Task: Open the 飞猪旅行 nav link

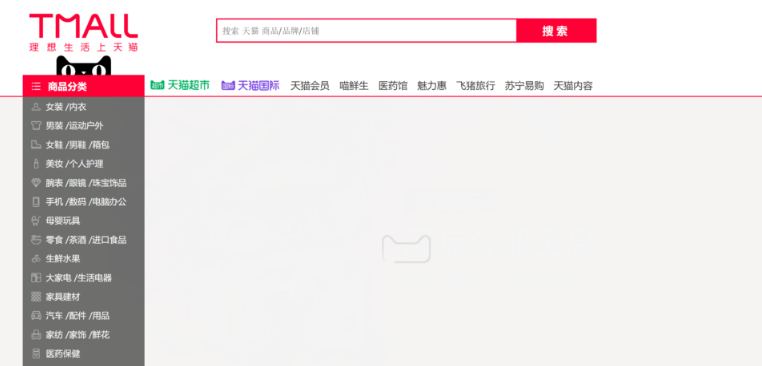Action: pos(475,86)
